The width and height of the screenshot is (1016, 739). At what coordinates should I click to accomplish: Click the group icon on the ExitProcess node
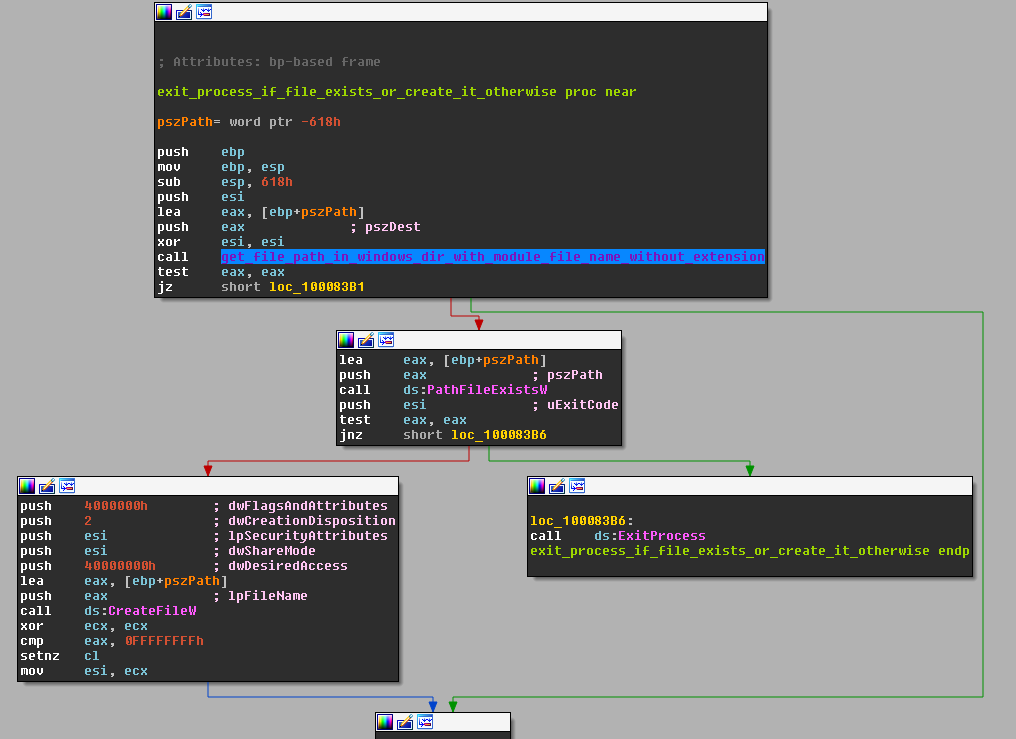point(577,486)
